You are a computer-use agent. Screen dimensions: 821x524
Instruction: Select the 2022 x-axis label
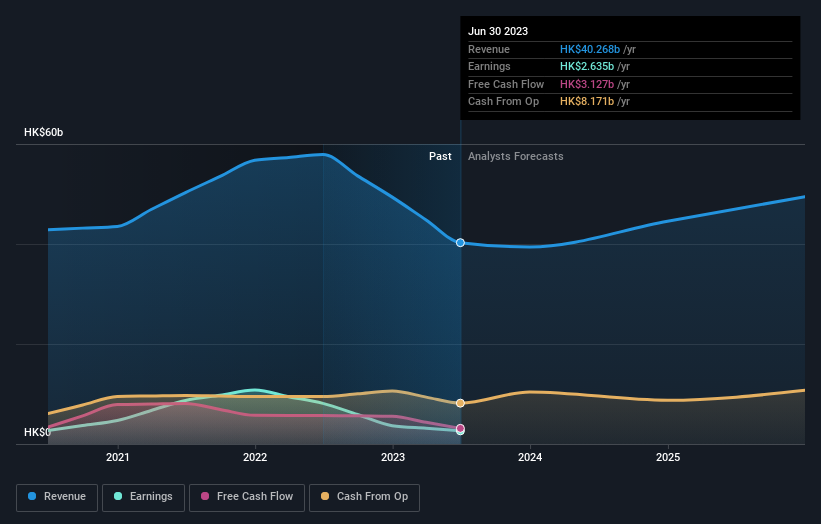pos(255,457)
